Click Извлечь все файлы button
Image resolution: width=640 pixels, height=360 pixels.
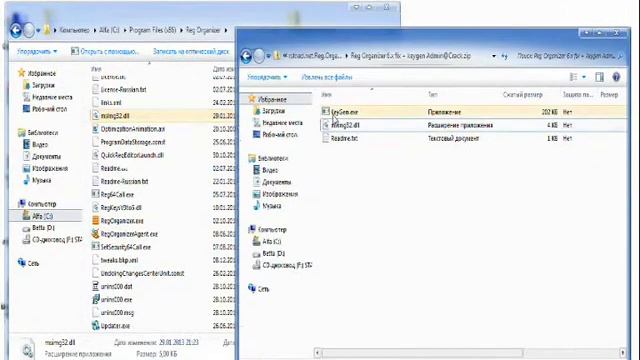click(327, 77)
